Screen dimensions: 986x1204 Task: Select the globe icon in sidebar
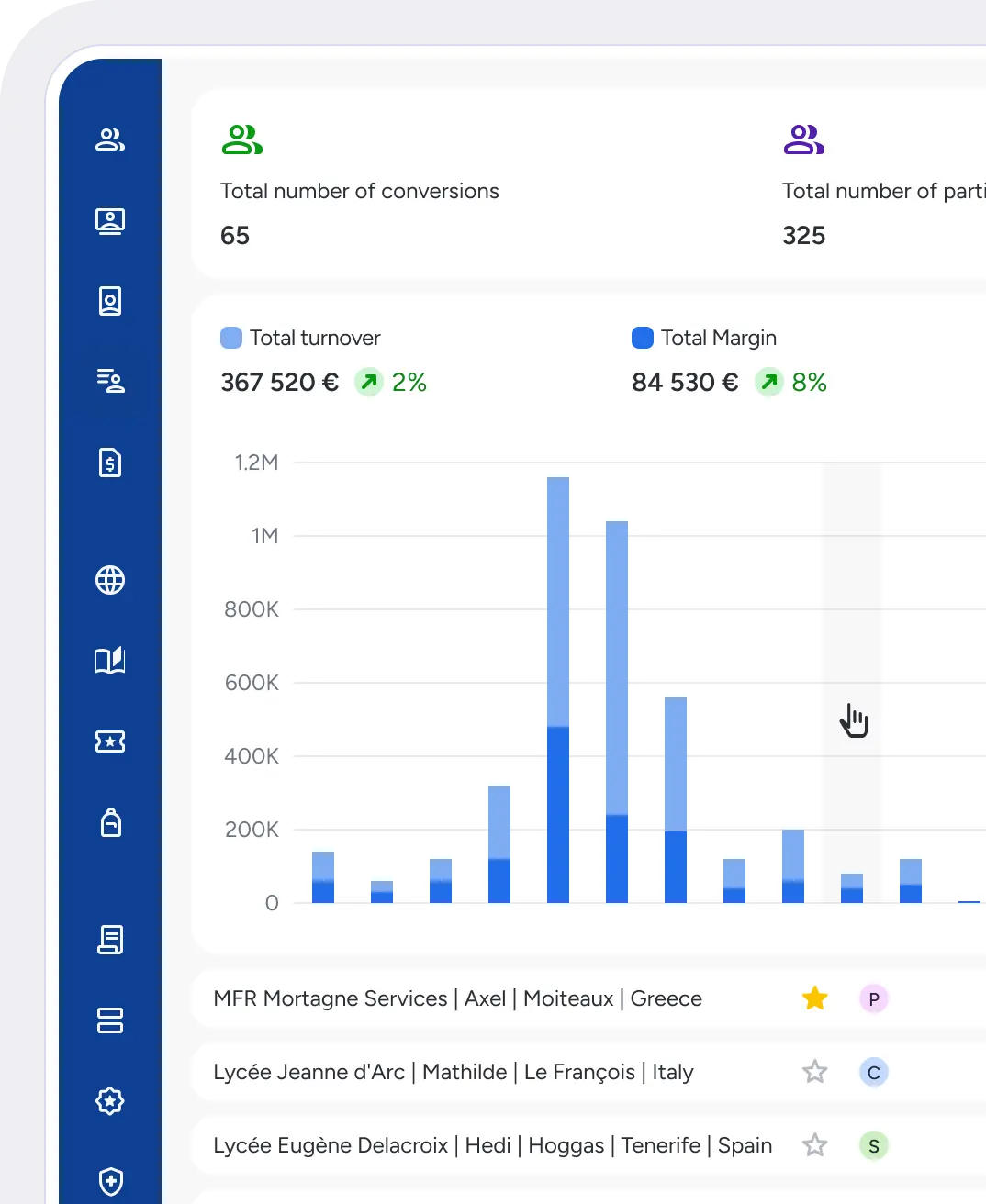point(110,580)
